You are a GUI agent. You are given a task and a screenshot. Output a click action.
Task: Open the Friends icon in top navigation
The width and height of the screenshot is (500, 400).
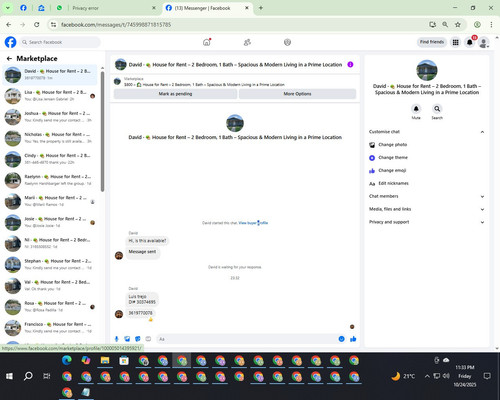[247, 42]
